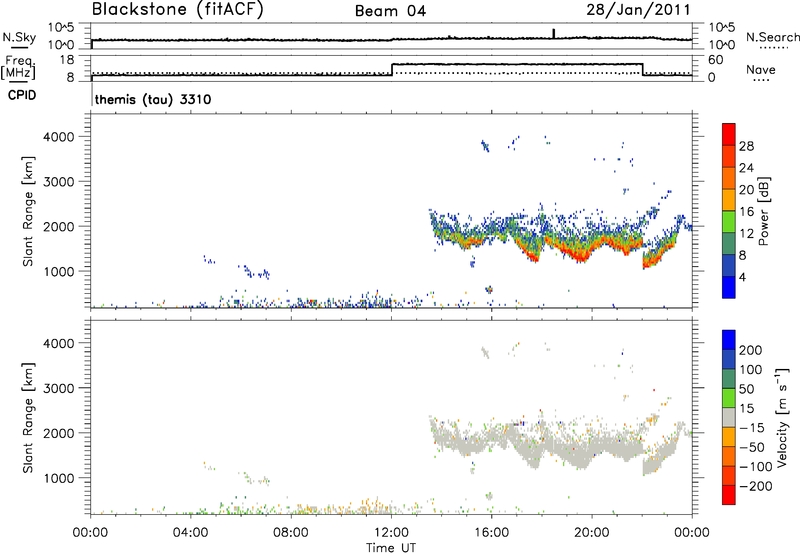Viewport: 800px width, 554px height.
Task: Click the "Beam 04" heading
Action: (x=390, y=11)
